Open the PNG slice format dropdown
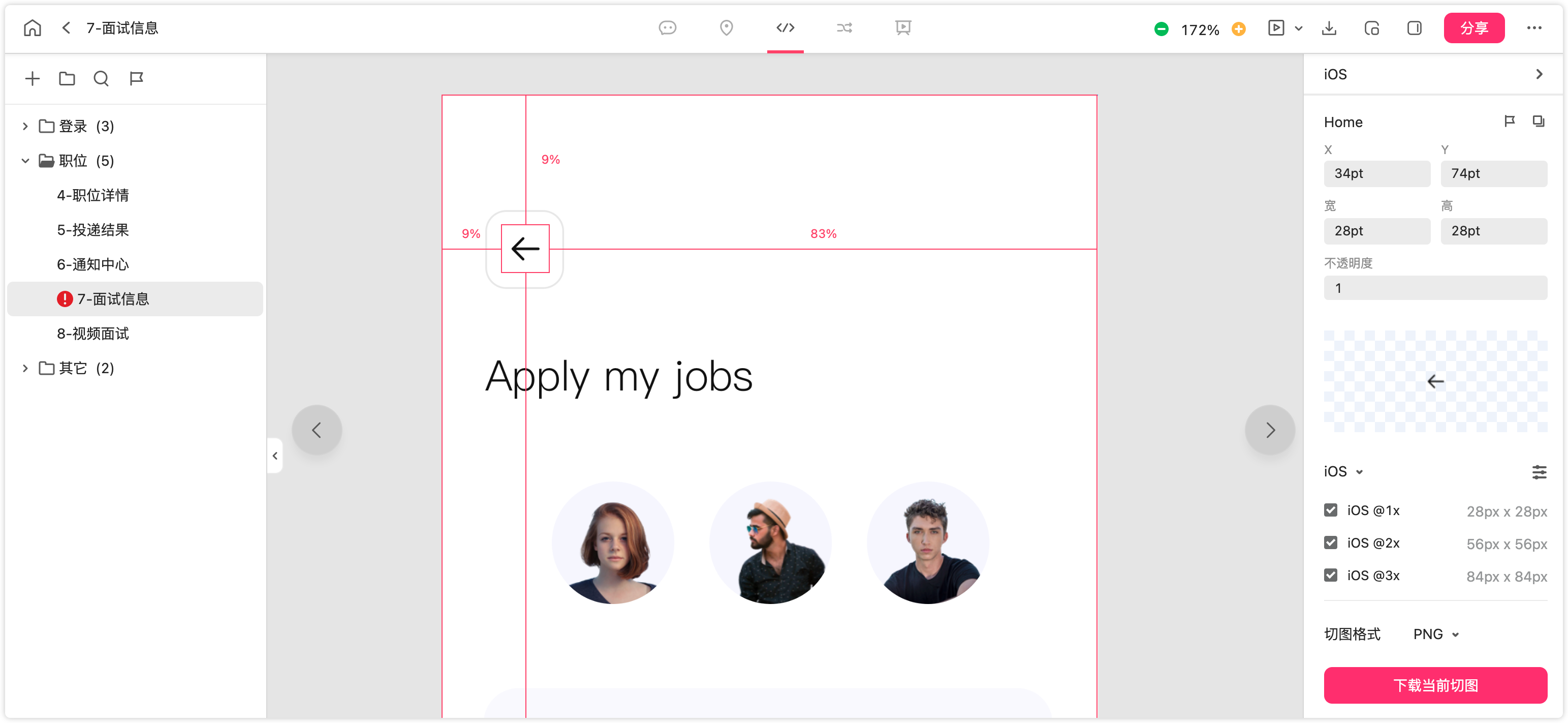This screenshot has height=723, width=1568. (1436, 634)
